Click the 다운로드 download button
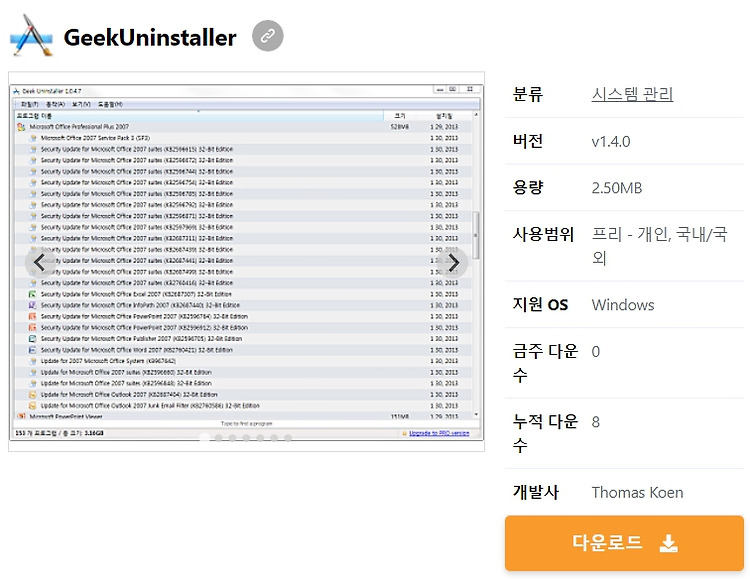The width and height of the screenshot is (750, 579). pos(624,543)
